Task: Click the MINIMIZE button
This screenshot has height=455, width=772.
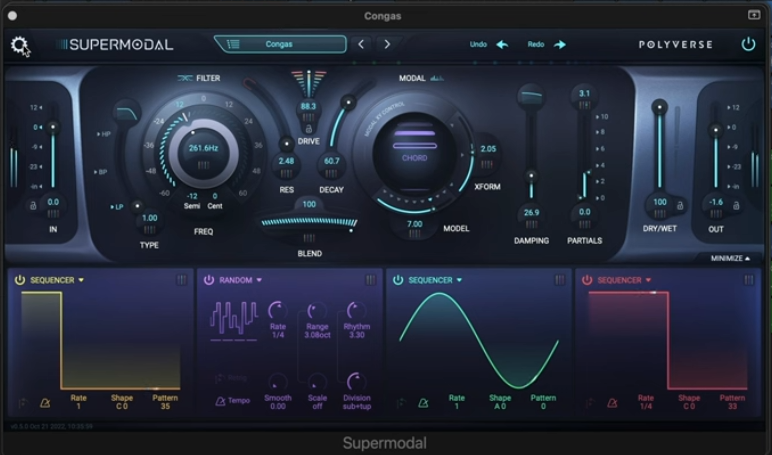Action: 730,258
